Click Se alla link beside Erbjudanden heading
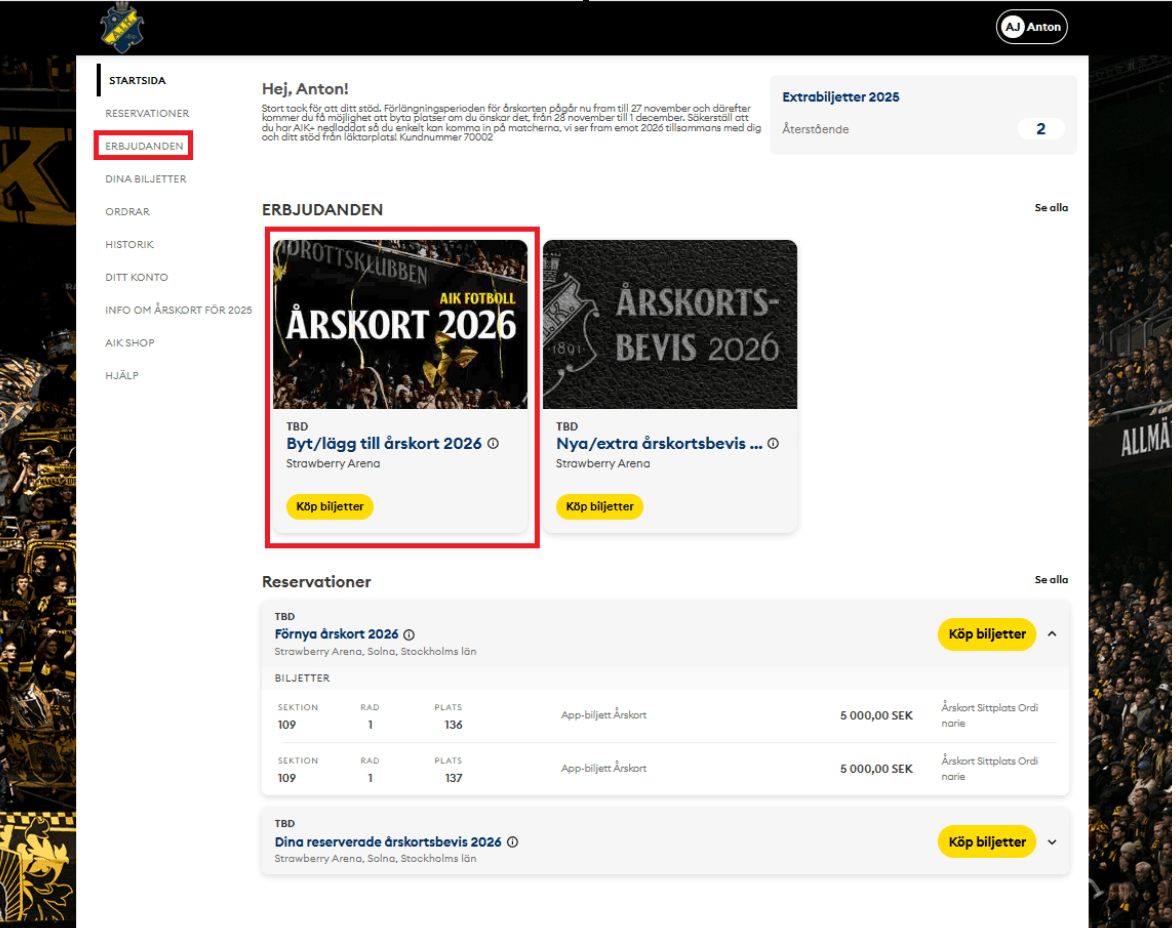 pyautogui.click(x=1051, y=208)
